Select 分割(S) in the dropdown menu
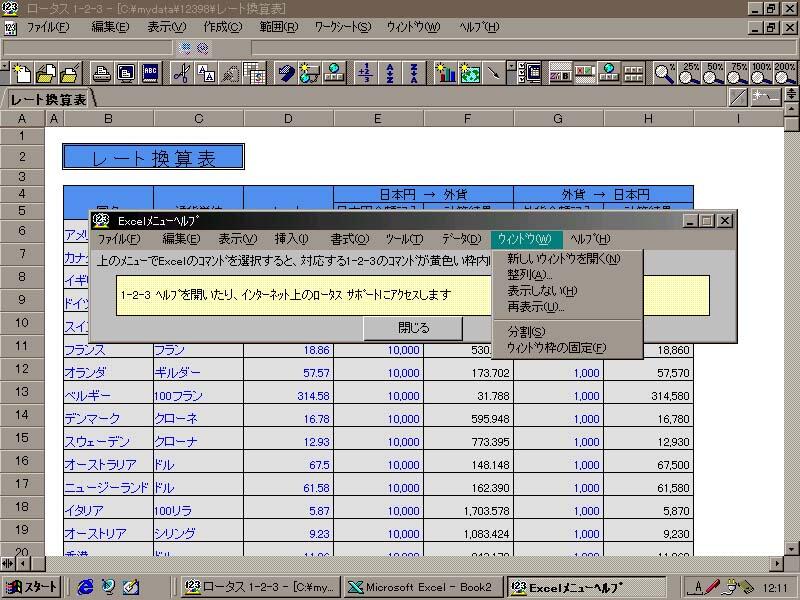The width and height of the screenshot is (800, 600). (x=526, y=332)
